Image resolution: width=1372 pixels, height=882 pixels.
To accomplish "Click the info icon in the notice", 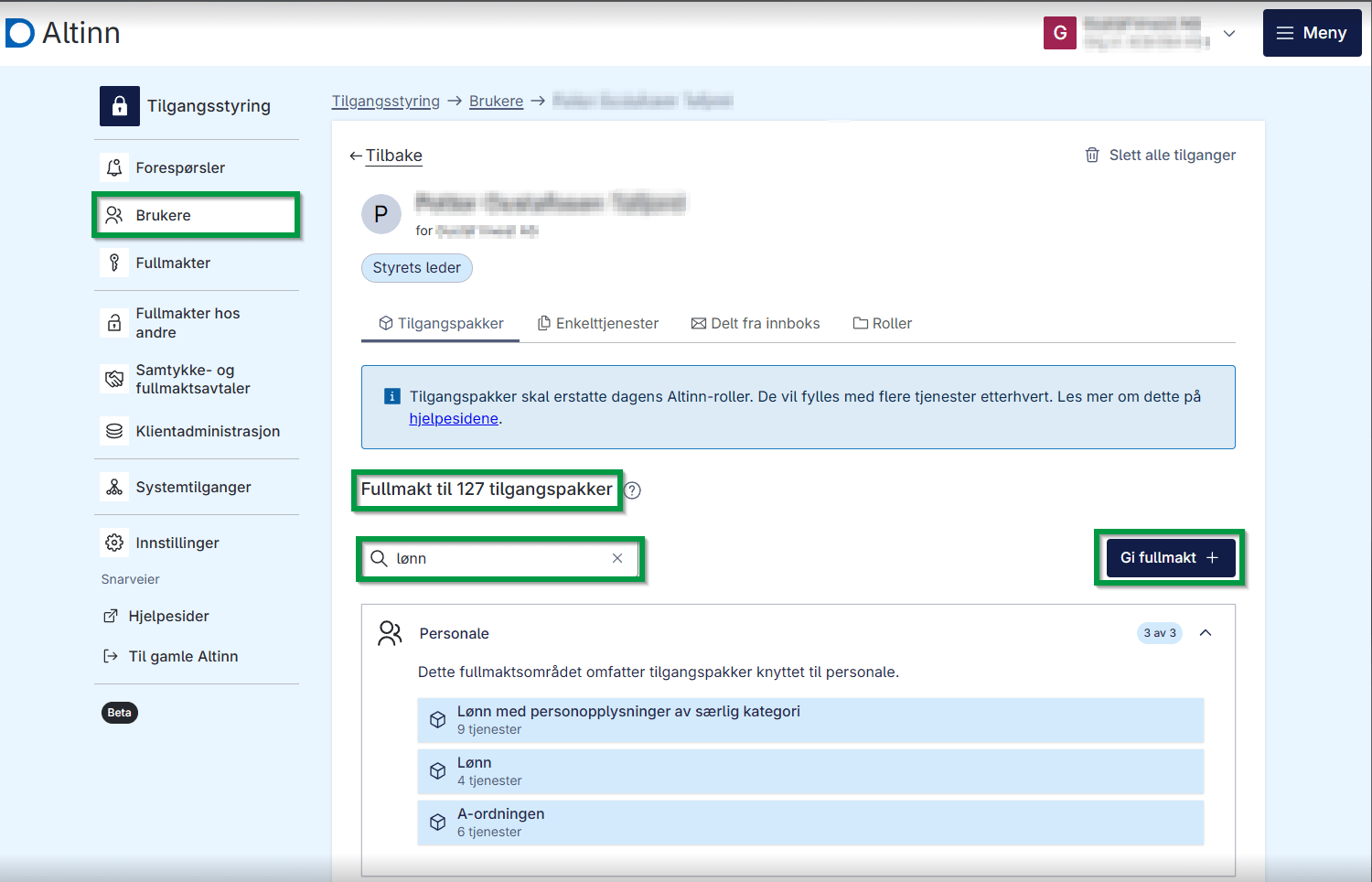I will (x=391, y=396).
